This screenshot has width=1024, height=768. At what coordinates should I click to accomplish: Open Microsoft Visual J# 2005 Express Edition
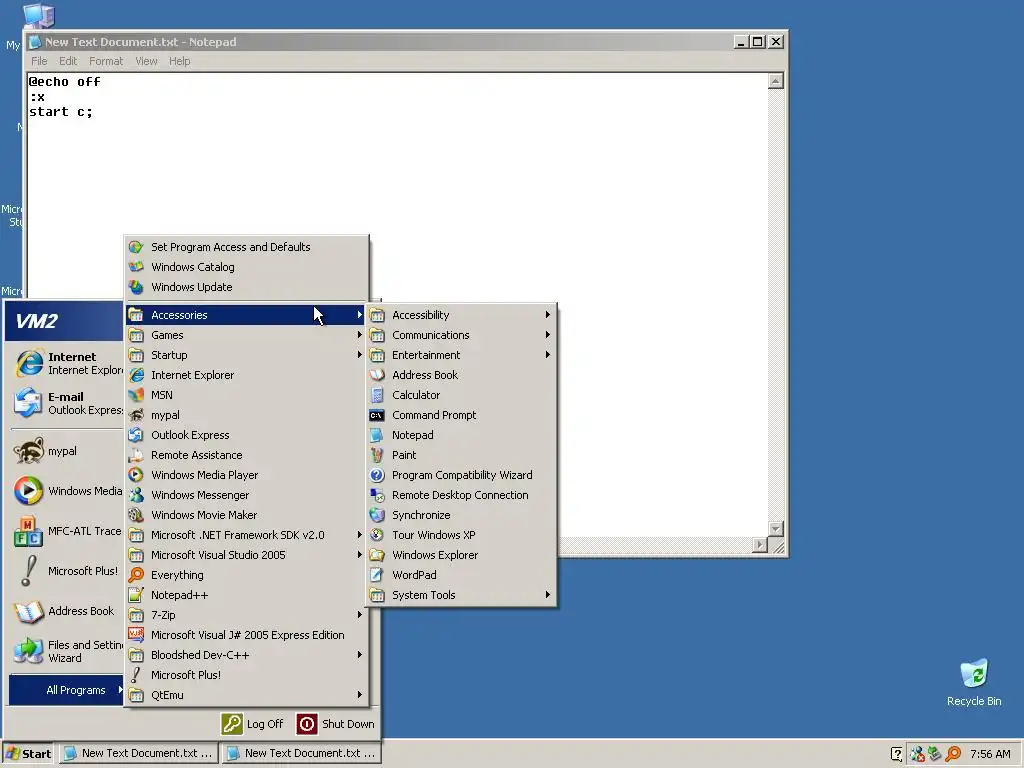247,635
